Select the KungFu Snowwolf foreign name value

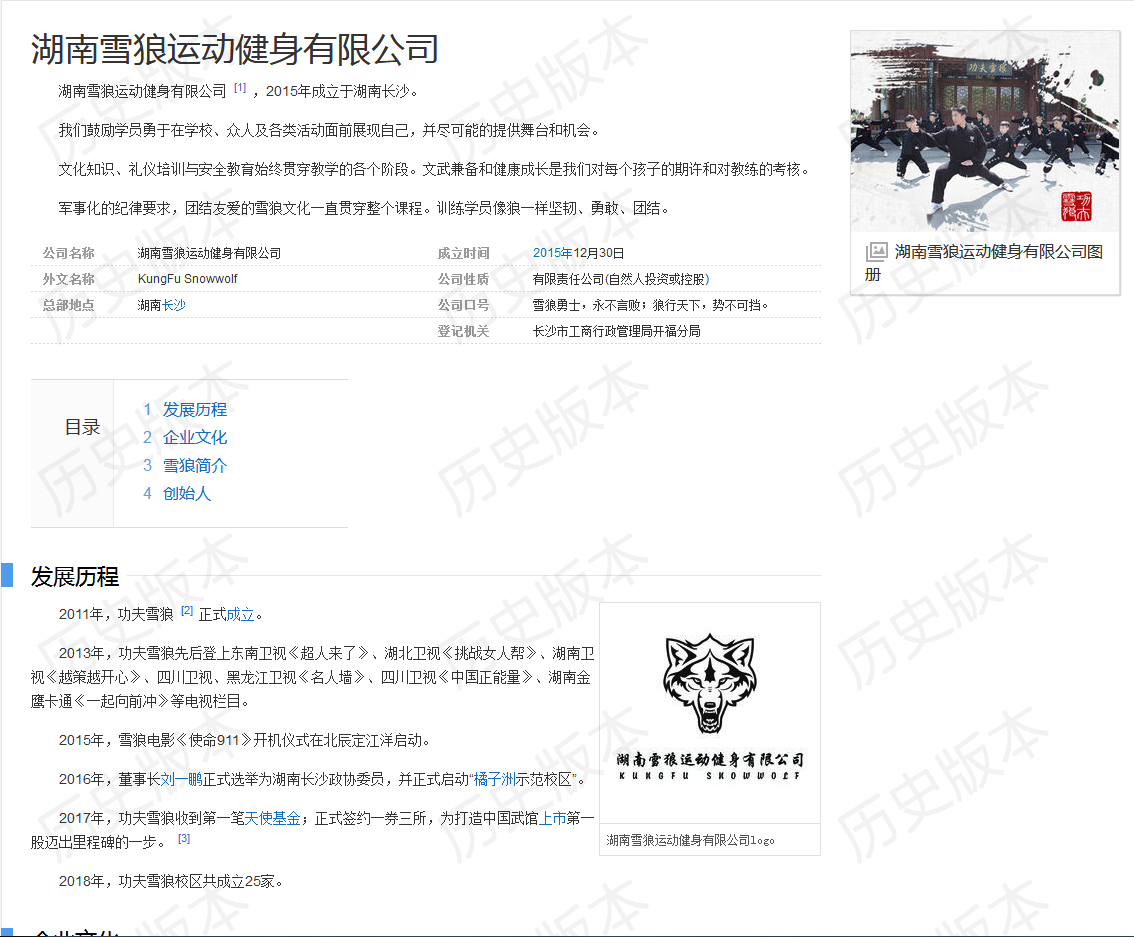click(187, 279)
